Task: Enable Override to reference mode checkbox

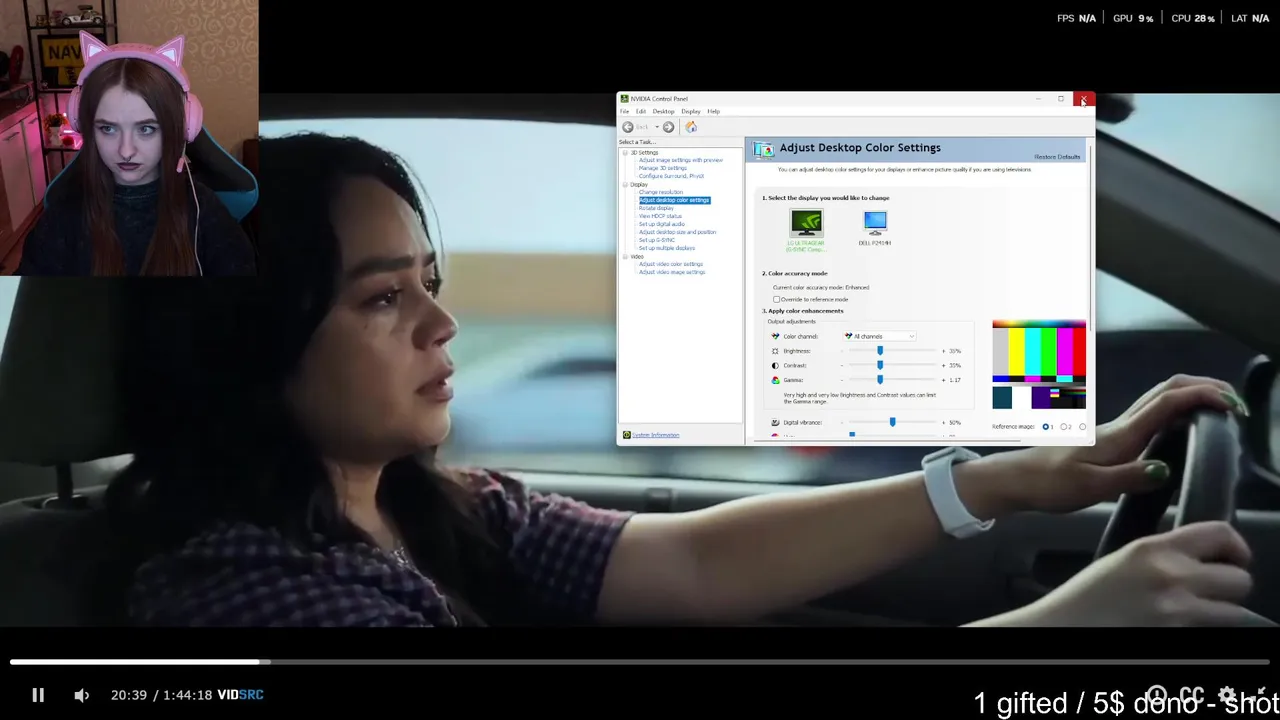Action: click(x=776, y=299)
